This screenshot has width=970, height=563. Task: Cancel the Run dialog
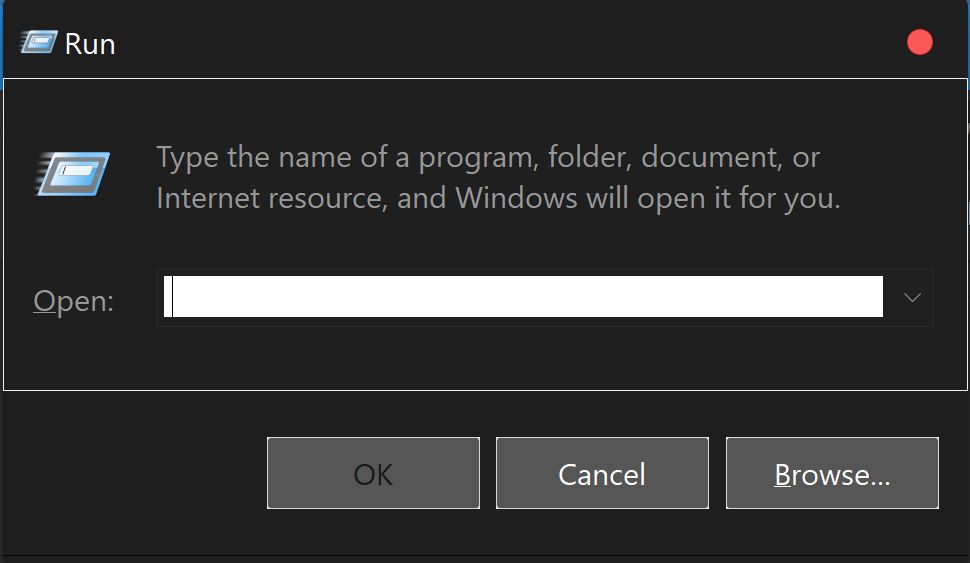(x=602, y=473)
